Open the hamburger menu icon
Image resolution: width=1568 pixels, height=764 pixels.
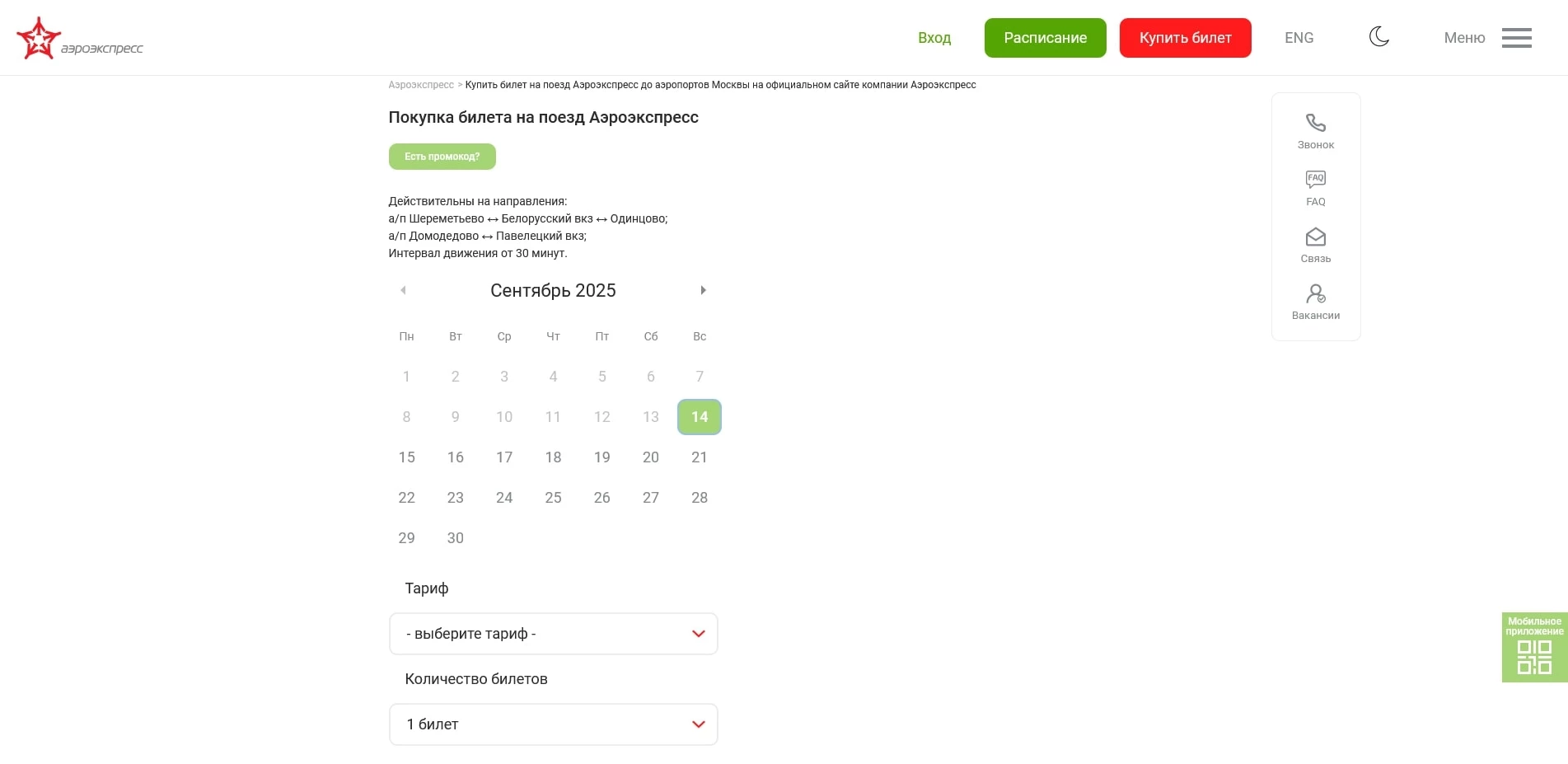point(1516,38)
